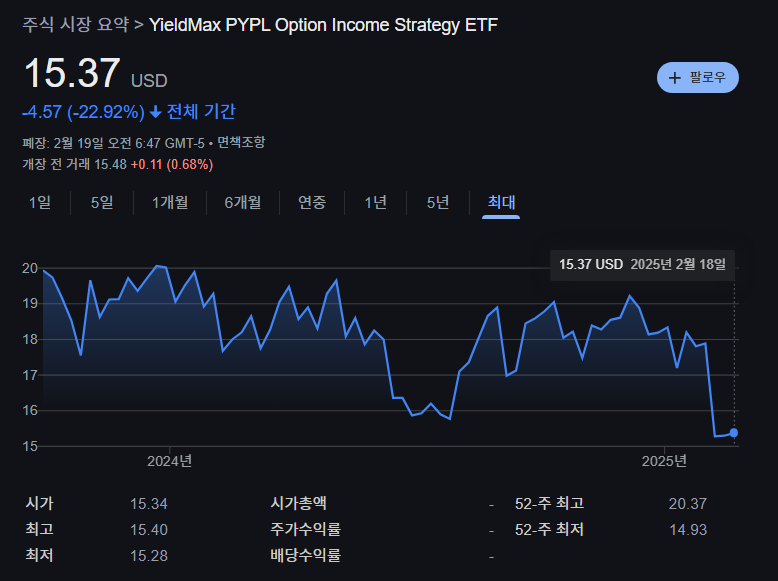
Task: Open the 주식 시장 요약 breadcrumb link
Action: point(75,24)
